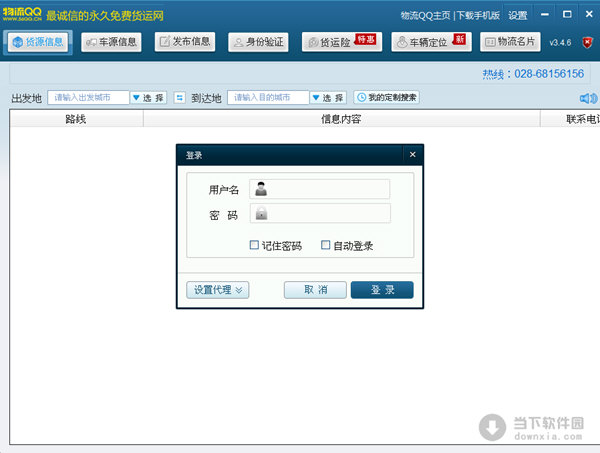This screenshot has height=453, width=600.
Task: Click the 我的定制搜索 custom search button
Action: click(x=387, y=98)
